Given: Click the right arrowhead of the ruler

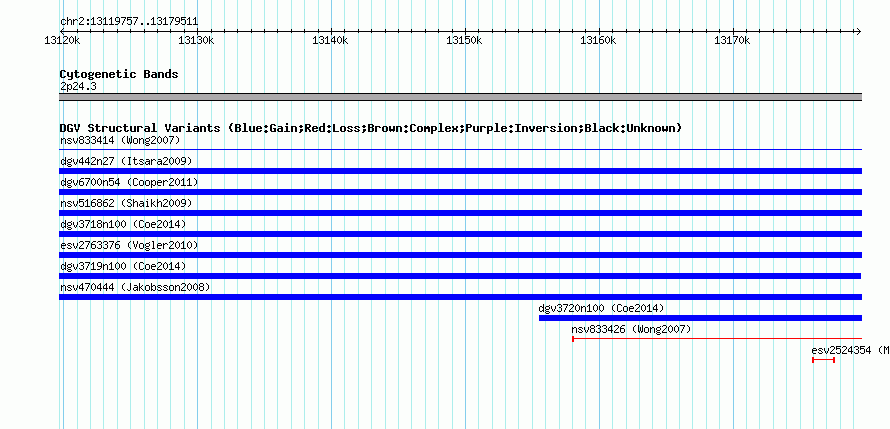Looking at the screenshot, I should pos(859,31).
